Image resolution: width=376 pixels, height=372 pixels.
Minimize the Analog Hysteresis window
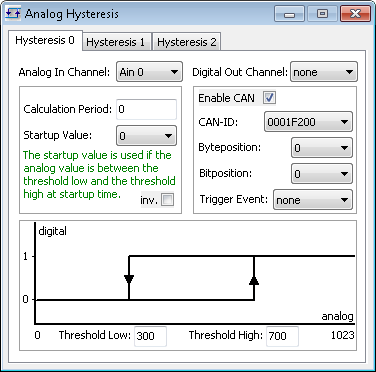289,14
